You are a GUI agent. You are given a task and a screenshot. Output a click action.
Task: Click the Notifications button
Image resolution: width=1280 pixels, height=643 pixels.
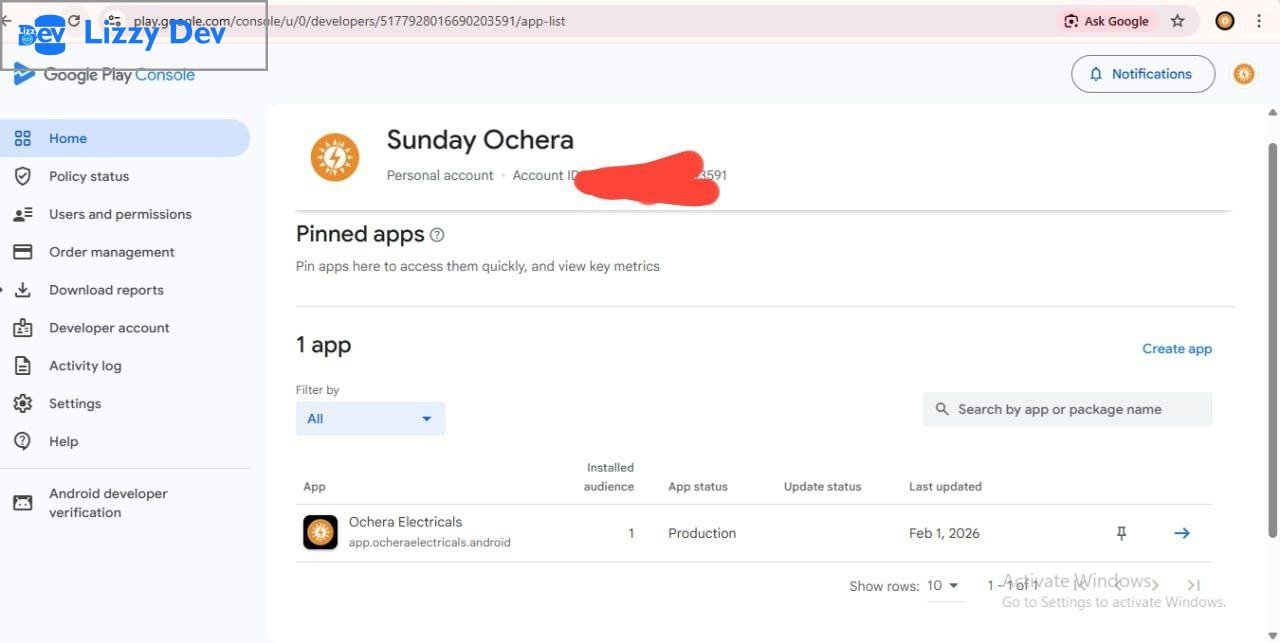click(x=1142, y=74)
